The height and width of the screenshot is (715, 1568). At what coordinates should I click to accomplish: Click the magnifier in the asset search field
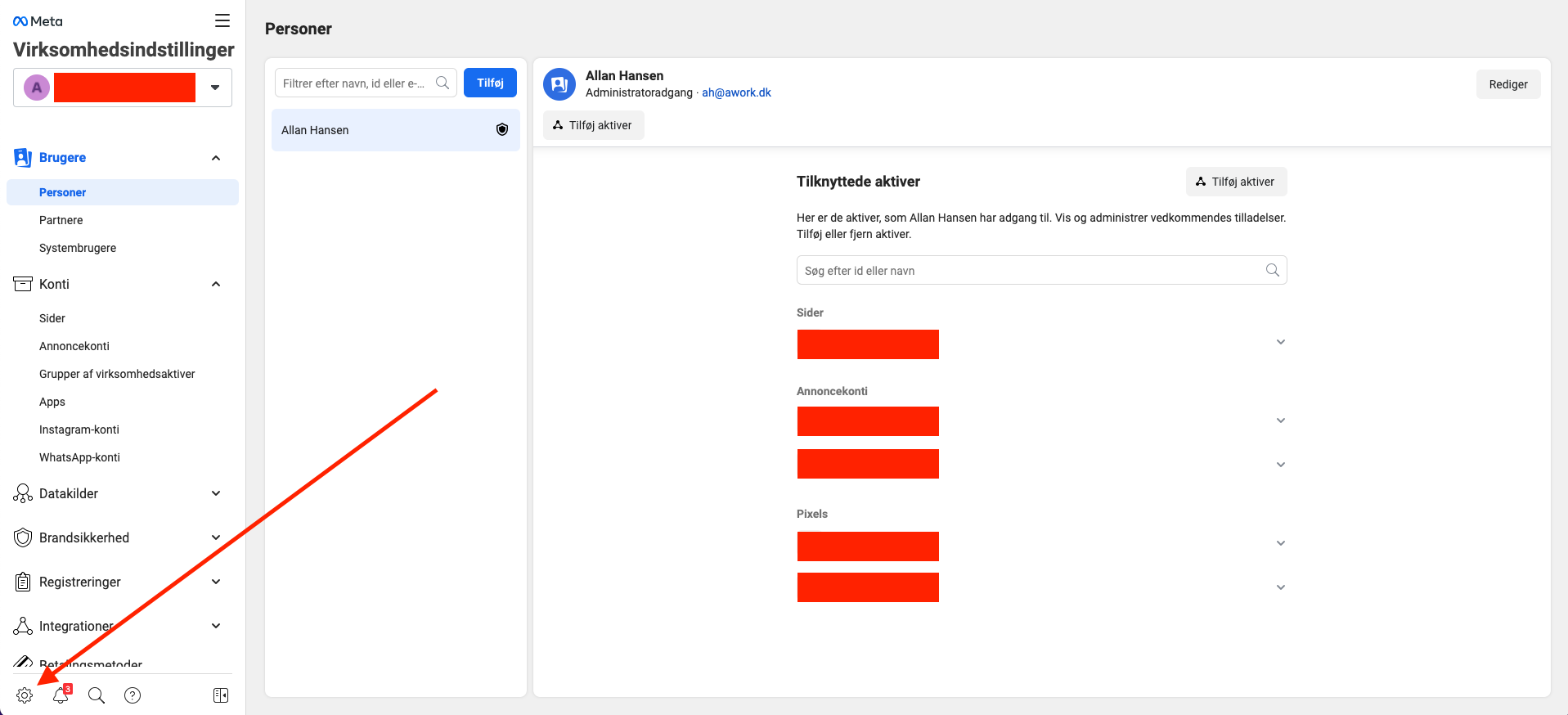click(x=1273, y=270)
